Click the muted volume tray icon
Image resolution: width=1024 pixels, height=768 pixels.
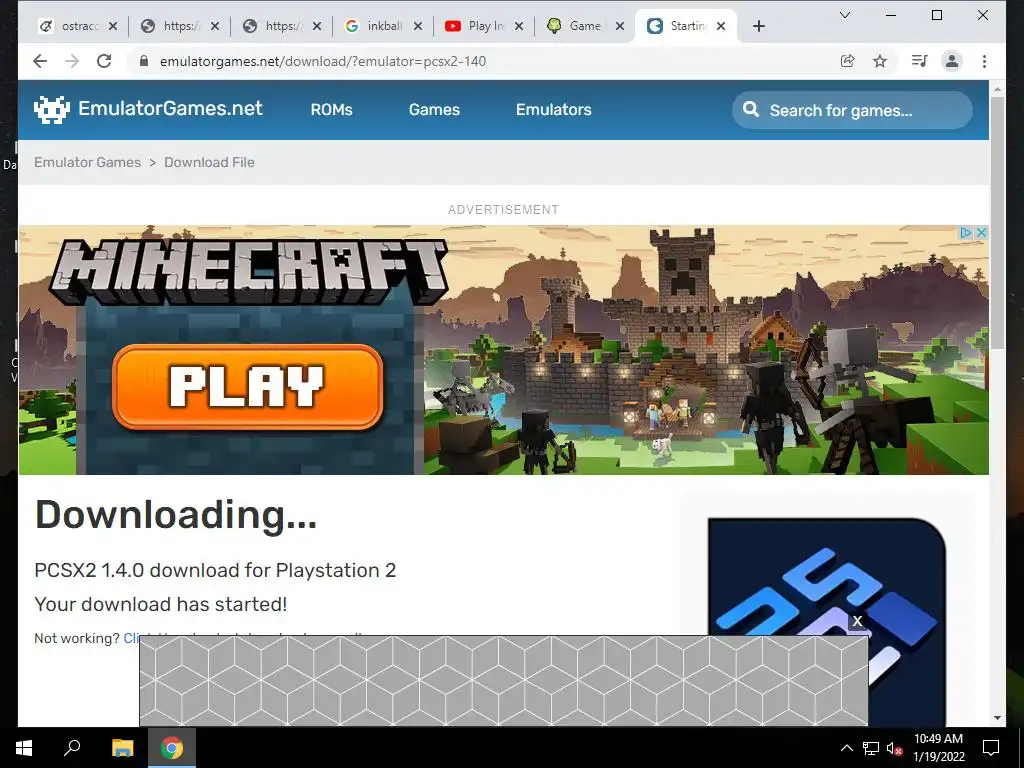(894, 748)
